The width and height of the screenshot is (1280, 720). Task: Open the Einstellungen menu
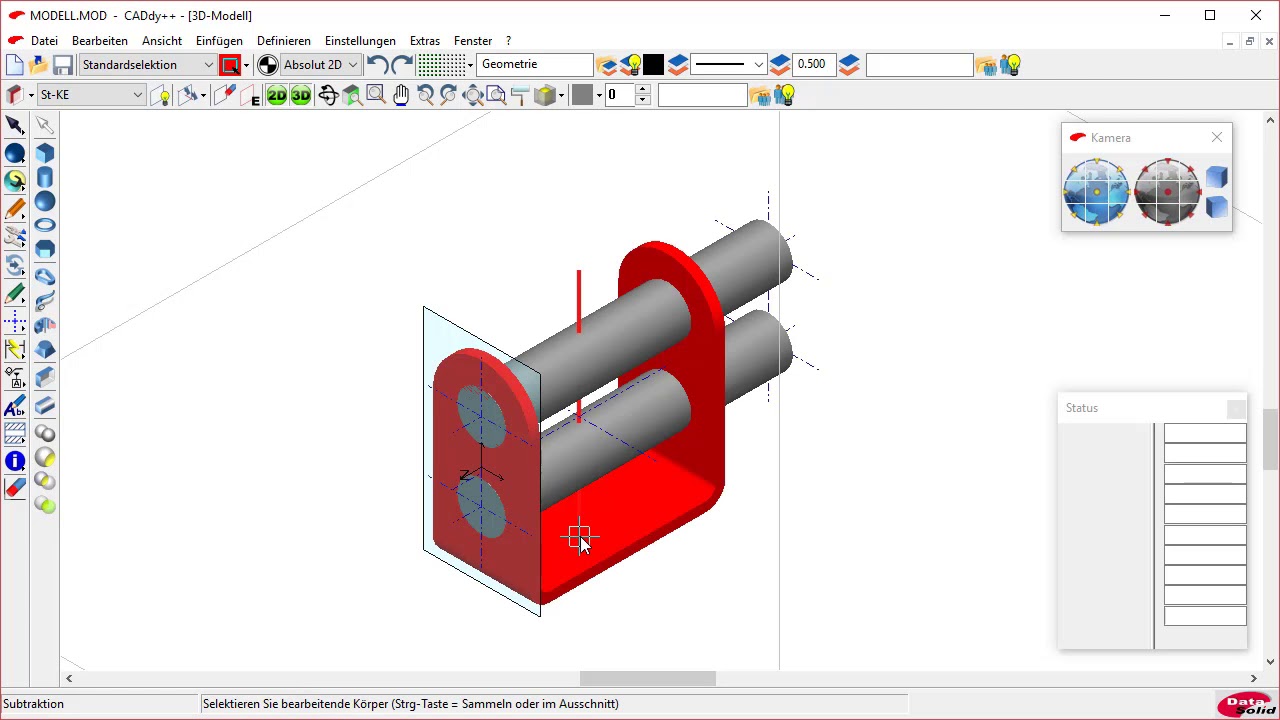pos(360,41)
